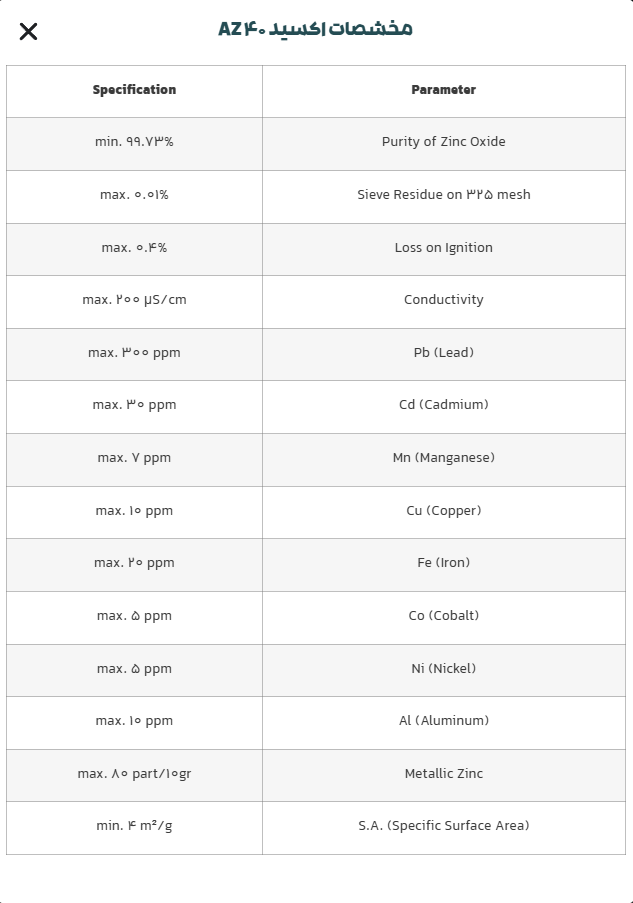
Task: Click the Sieve Residue on mesh parameter
Action: [x=443, y=195]
